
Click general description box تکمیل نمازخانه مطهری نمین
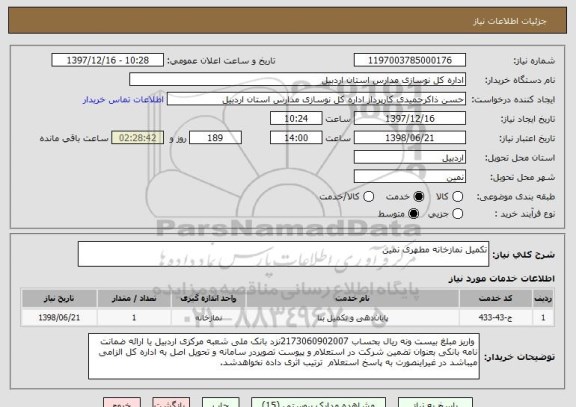[x=283, y=254]
